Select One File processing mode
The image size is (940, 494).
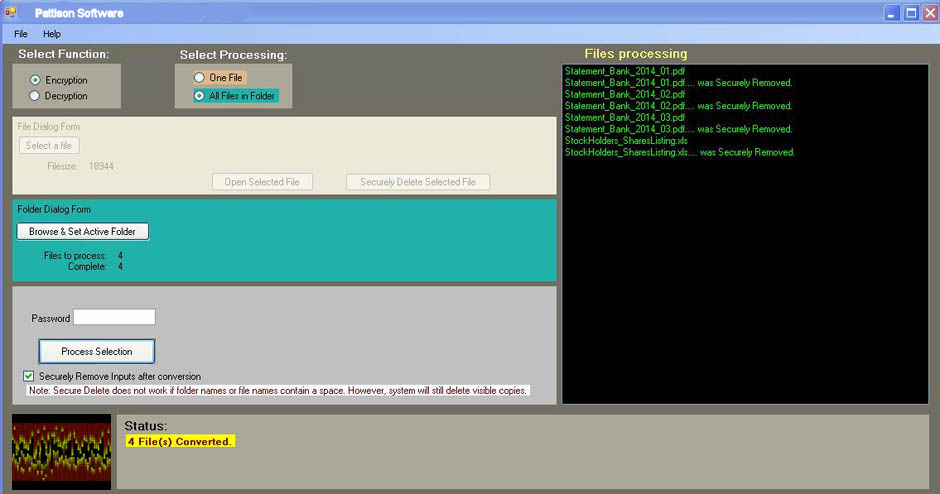coord(200,78)
